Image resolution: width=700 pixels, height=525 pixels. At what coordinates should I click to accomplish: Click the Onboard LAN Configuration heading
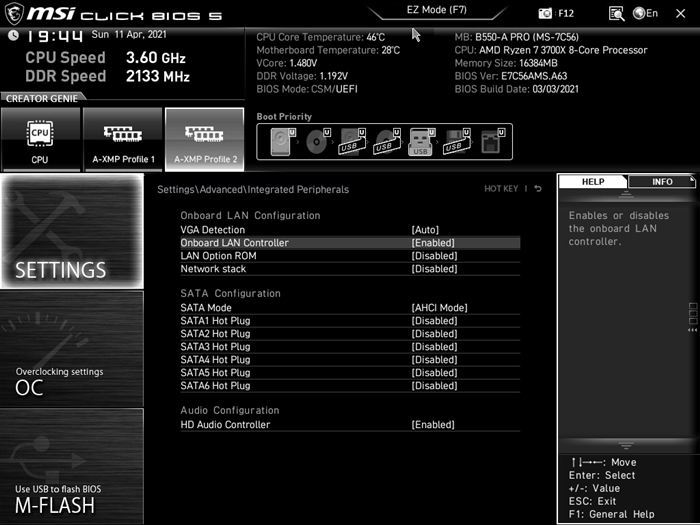[x=250, y=215]
